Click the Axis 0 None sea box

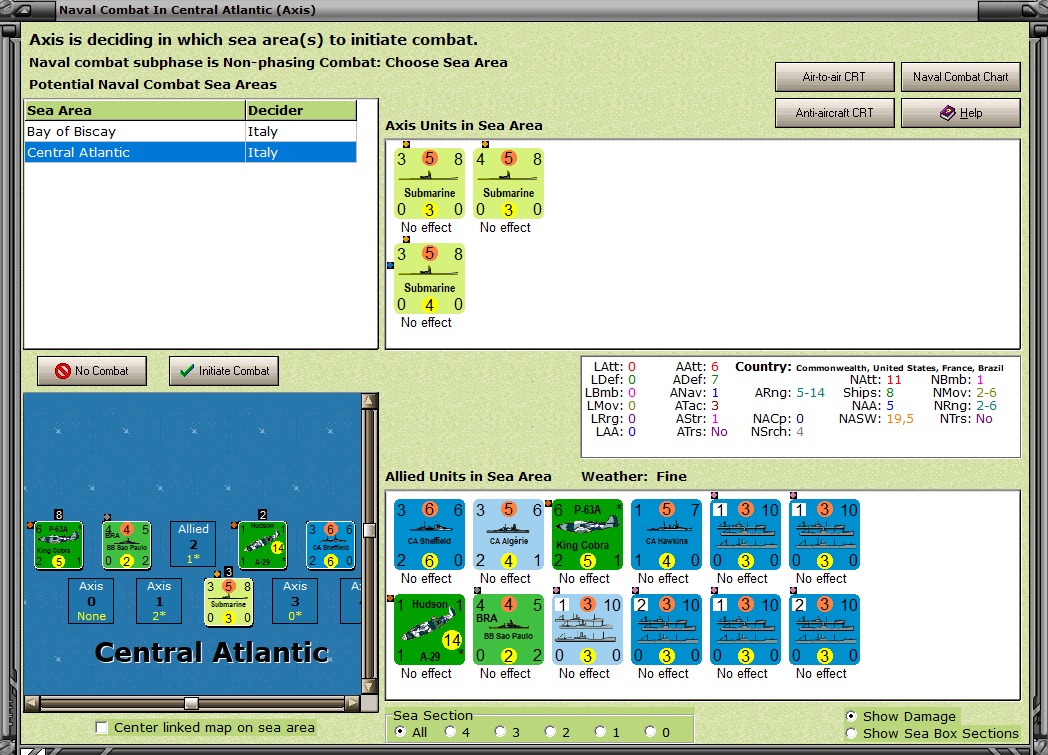click(x=91, y=601)
